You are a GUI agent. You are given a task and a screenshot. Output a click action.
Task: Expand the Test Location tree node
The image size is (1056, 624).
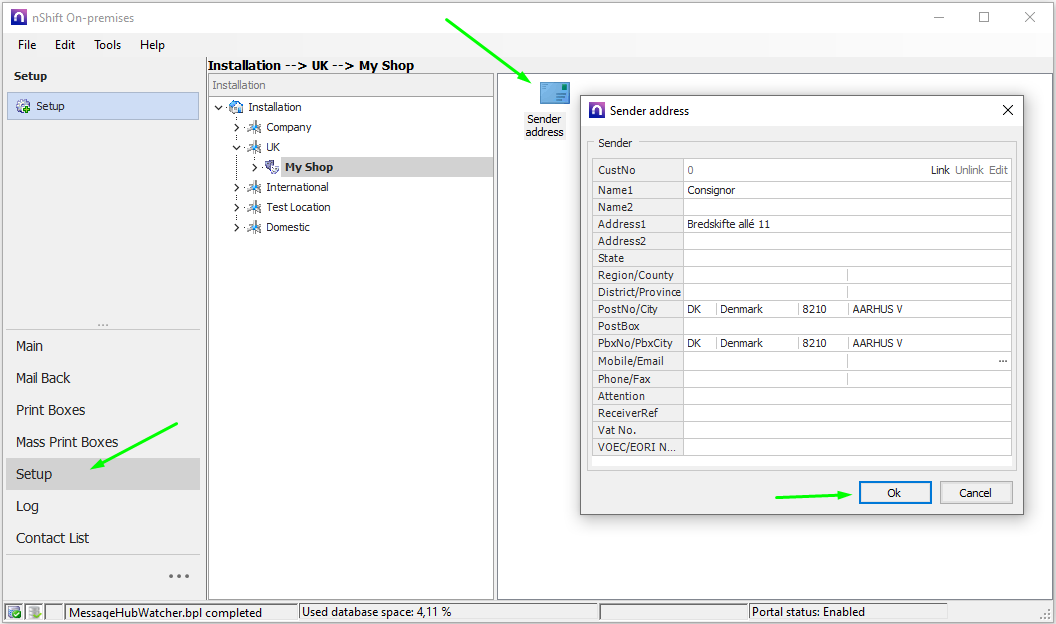click(x=237, y=207)
